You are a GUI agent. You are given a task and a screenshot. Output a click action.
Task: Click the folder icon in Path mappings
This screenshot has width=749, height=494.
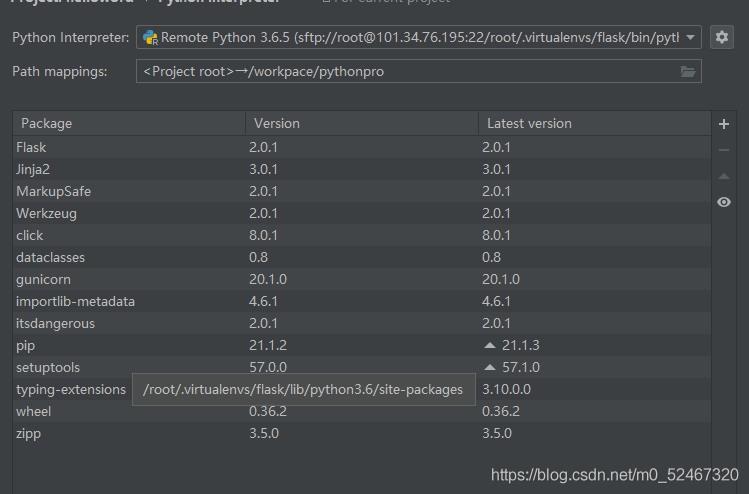pyautogui.click(x=688, y=72)
